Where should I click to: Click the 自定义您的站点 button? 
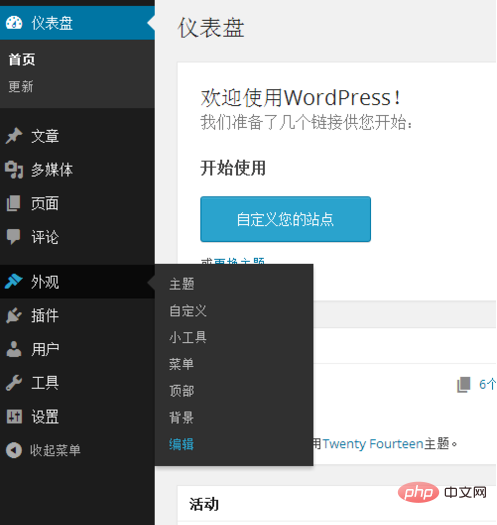coord(285,219)
